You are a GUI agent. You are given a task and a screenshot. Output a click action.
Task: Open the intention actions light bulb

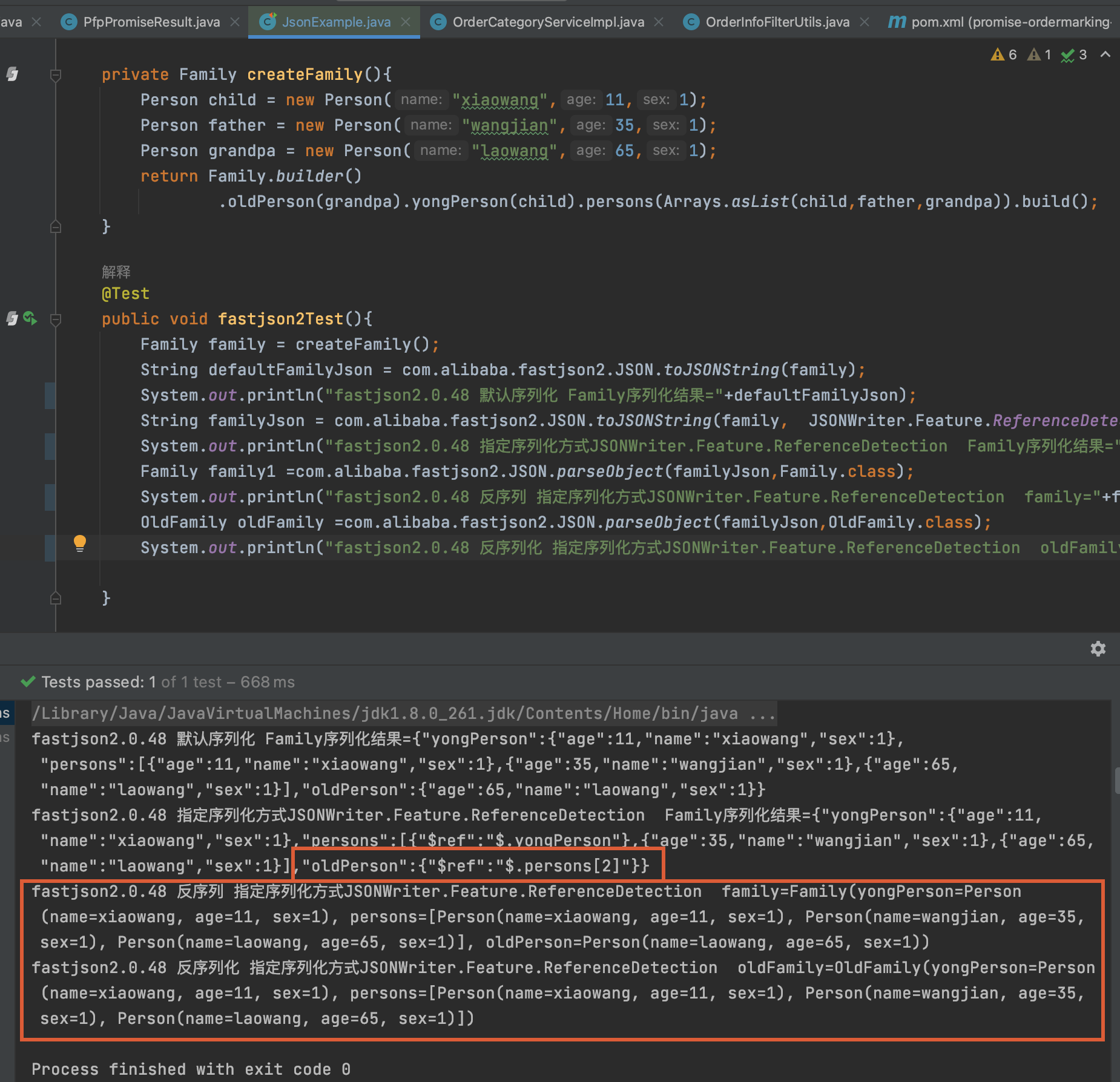pyautogui.click(x=79, y=543)
